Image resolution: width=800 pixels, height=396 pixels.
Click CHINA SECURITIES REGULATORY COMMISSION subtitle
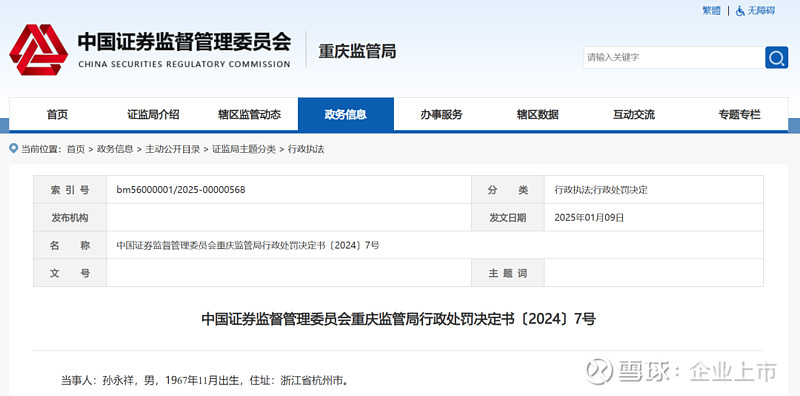coord(184,64)
